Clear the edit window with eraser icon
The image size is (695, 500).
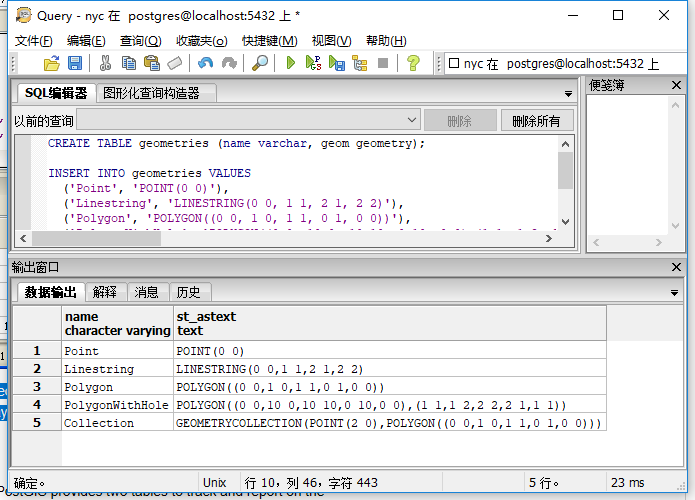[175, 63]
